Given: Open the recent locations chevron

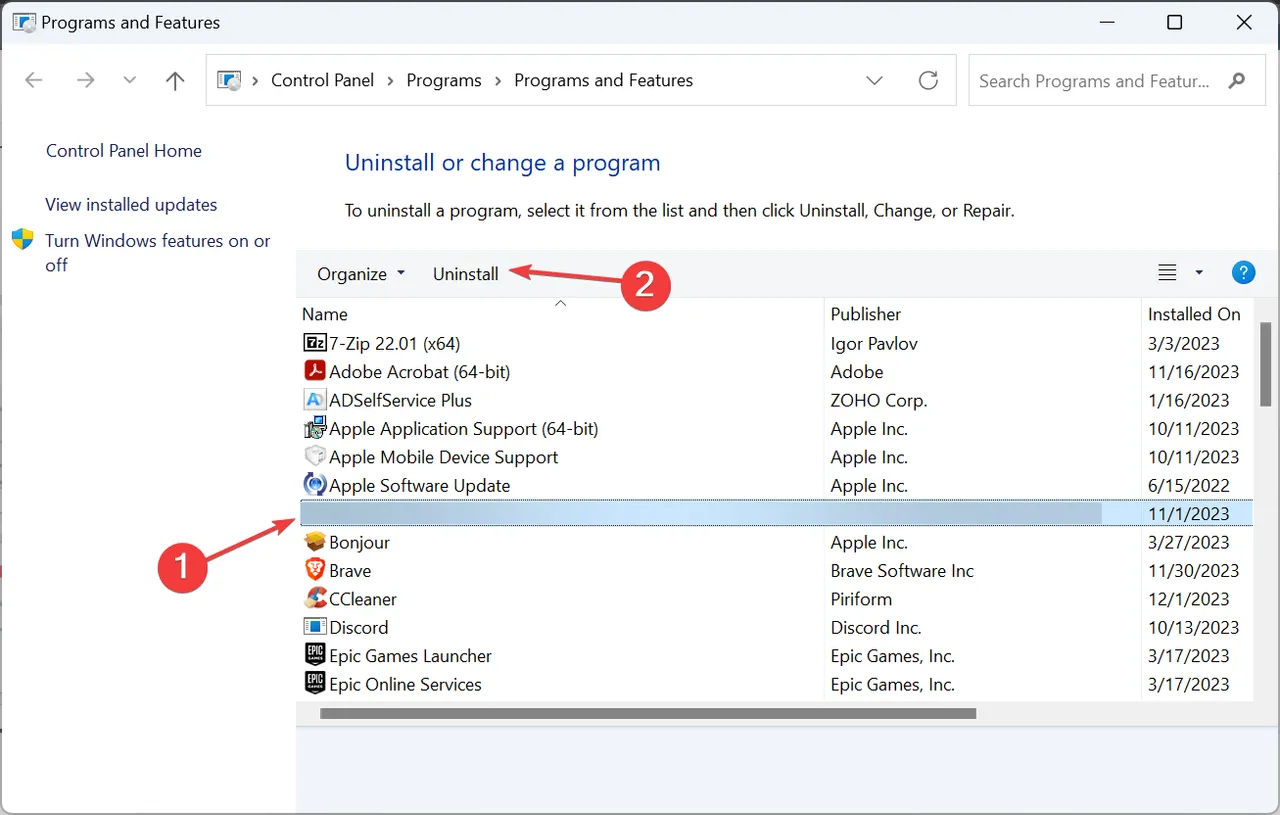Looking at the screenshot, I should (x=129, y=81).
